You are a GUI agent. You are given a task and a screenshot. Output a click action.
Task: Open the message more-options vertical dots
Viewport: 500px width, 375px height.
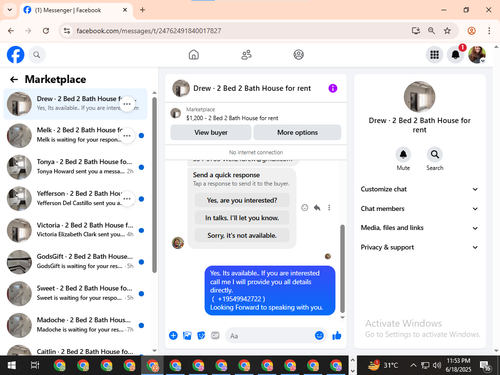pos(329,208)
